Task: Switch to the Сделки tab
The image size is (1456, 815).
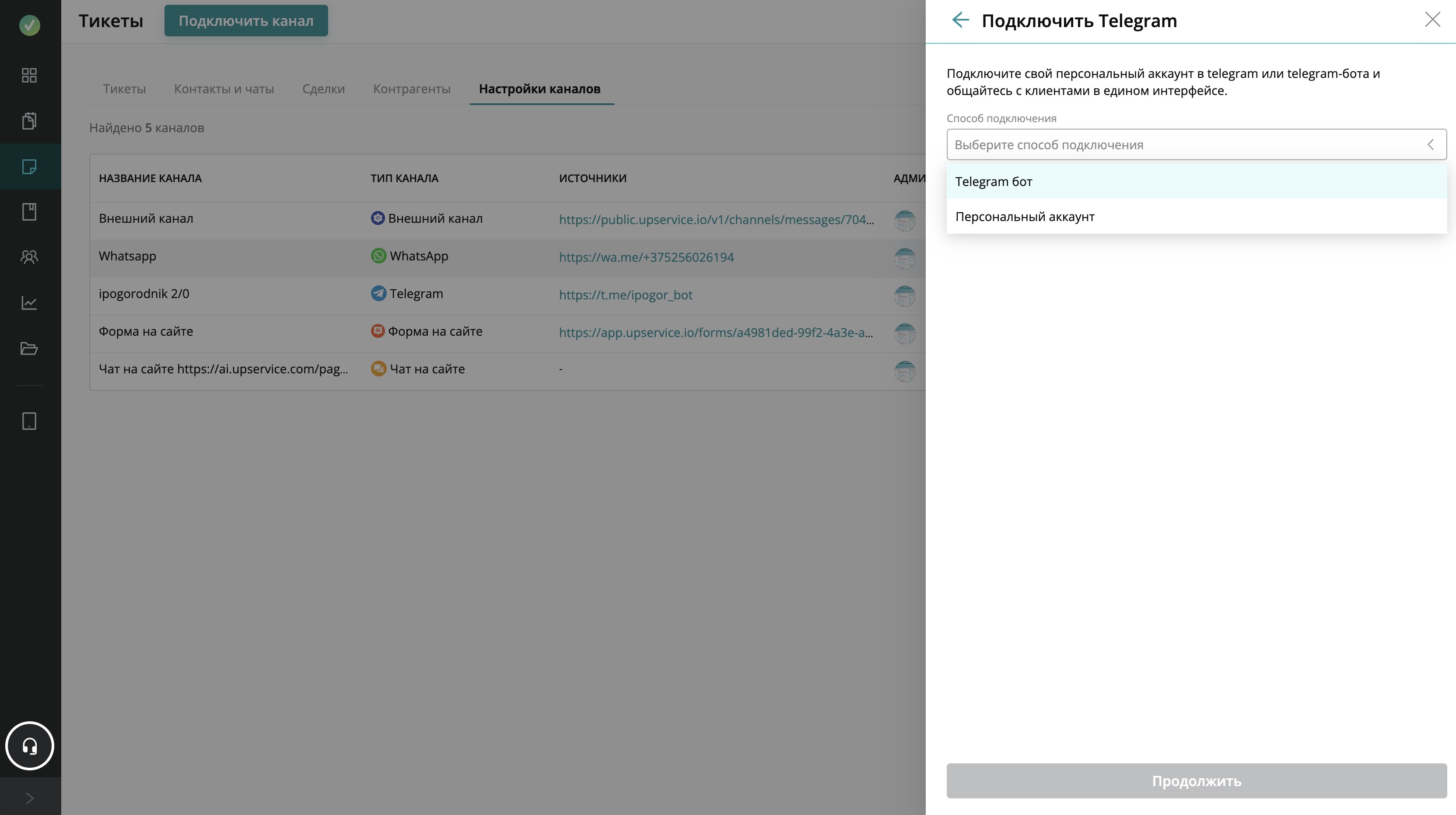Action: point(323,89)
